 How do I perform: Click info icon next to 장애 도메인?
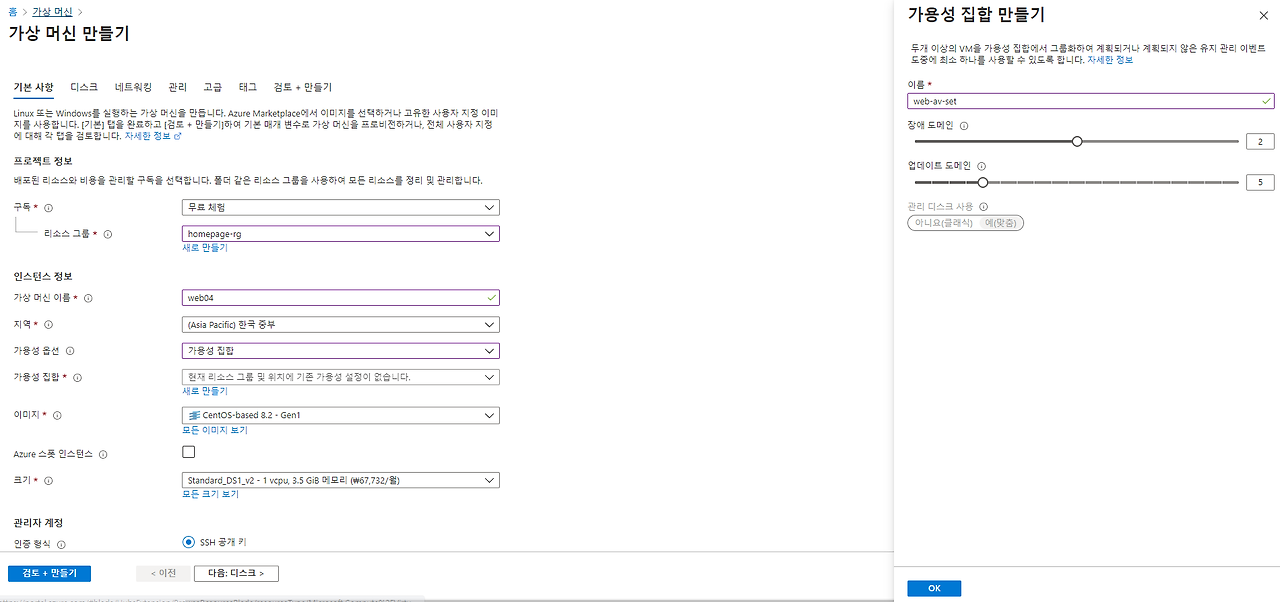964,126
